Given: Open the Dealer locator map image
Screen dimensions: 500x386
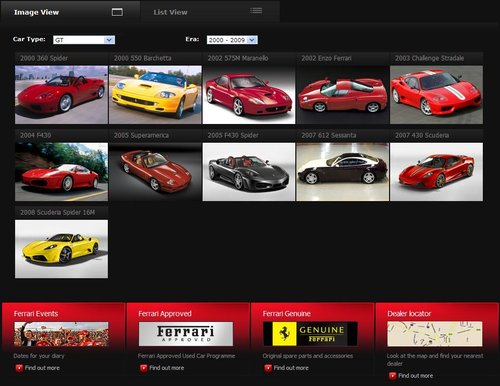Looking at the screenshot, I should click(435, 334).
